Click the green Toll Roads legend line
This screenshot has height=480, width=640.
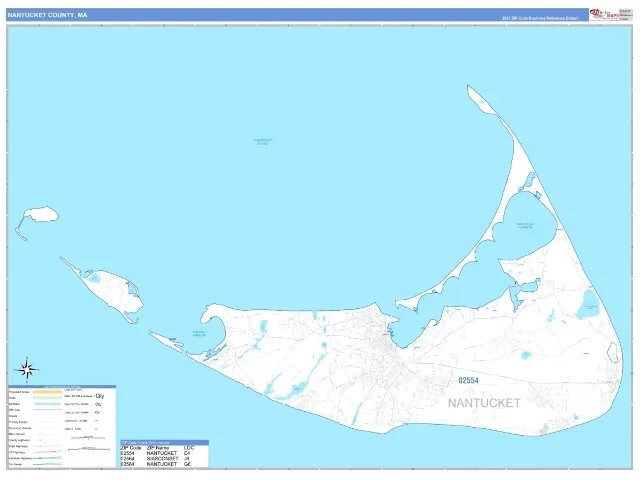(47, 464)
